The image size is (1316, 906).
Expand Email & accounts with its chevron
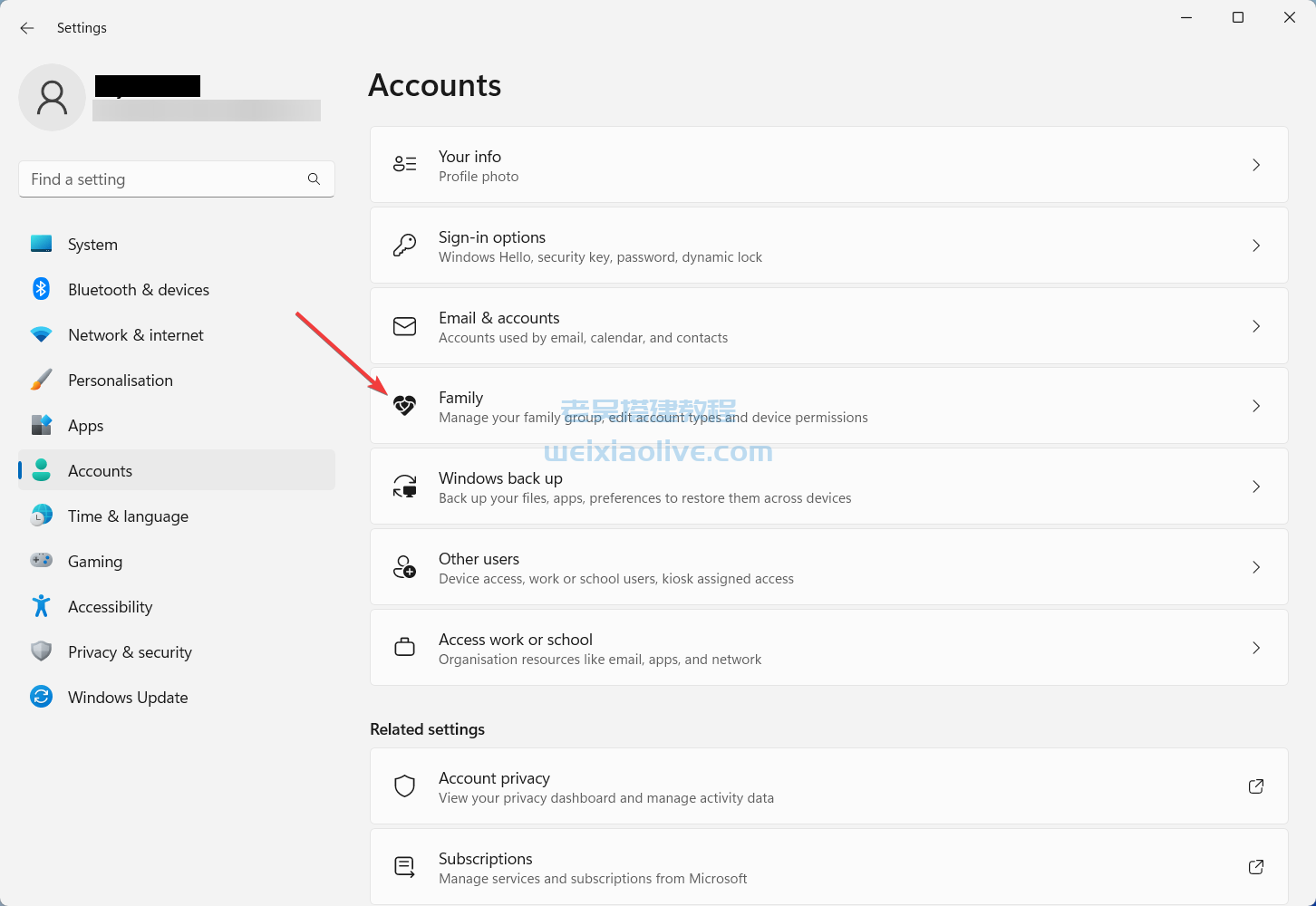tap(1256, 326)
